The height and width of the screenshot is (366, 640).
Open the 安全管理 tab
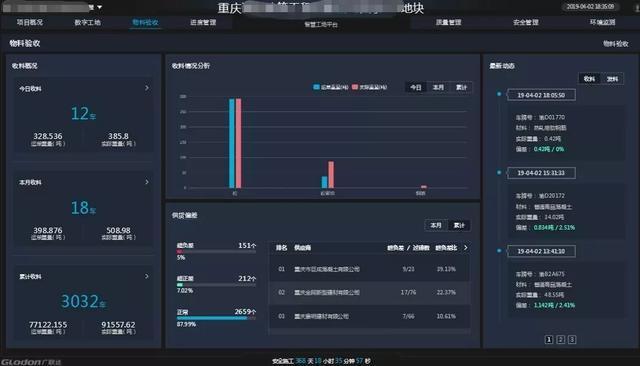tap(525, 22)
